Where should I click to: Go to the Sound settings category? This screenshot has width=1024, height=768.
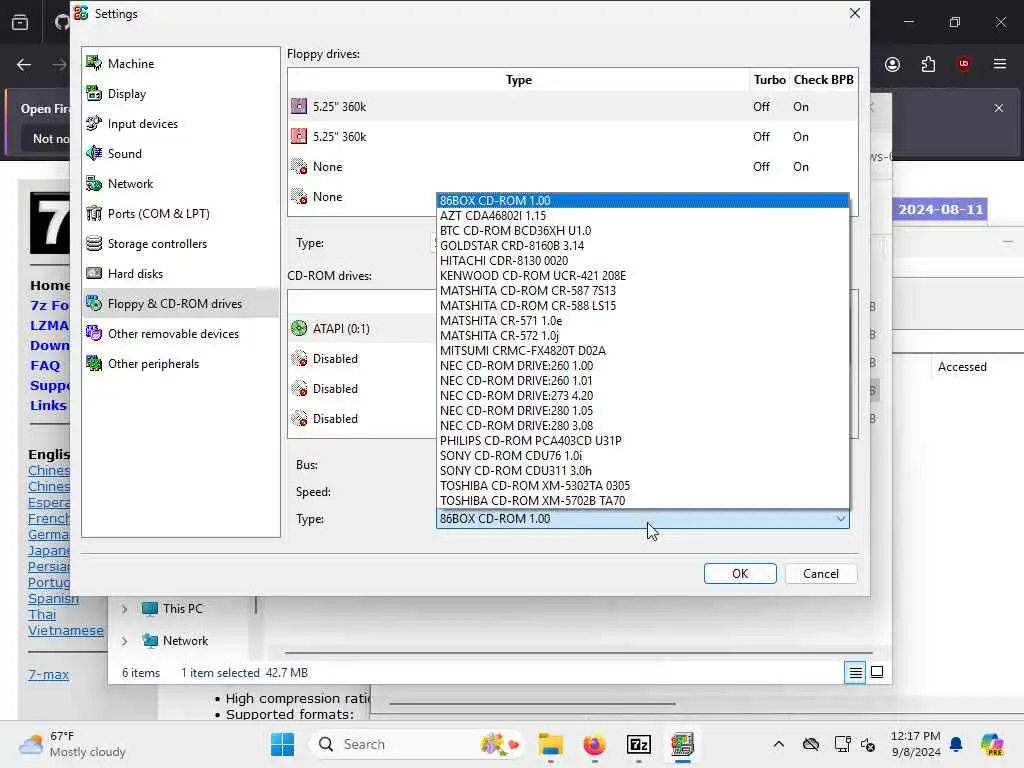181,153
